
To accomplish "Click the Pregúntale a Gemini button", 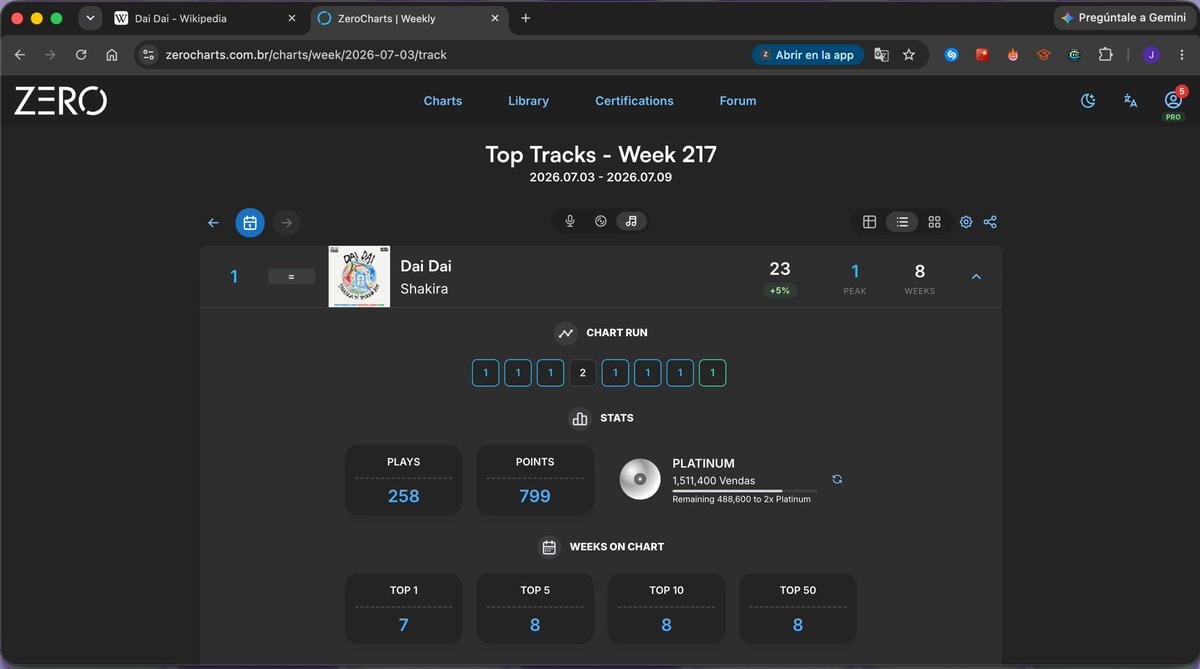I will tap(1123, 18).
